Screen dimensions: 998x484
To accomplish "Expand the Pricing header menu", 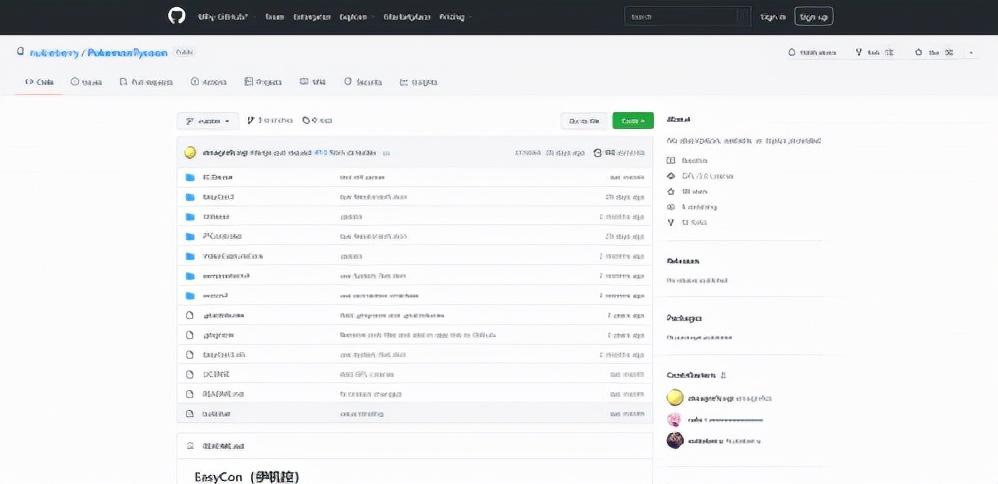I will [x=455, y=17].
